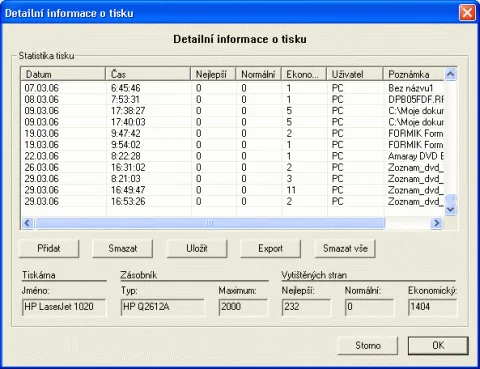Select the row dated 22.03.06

[233, 156]
